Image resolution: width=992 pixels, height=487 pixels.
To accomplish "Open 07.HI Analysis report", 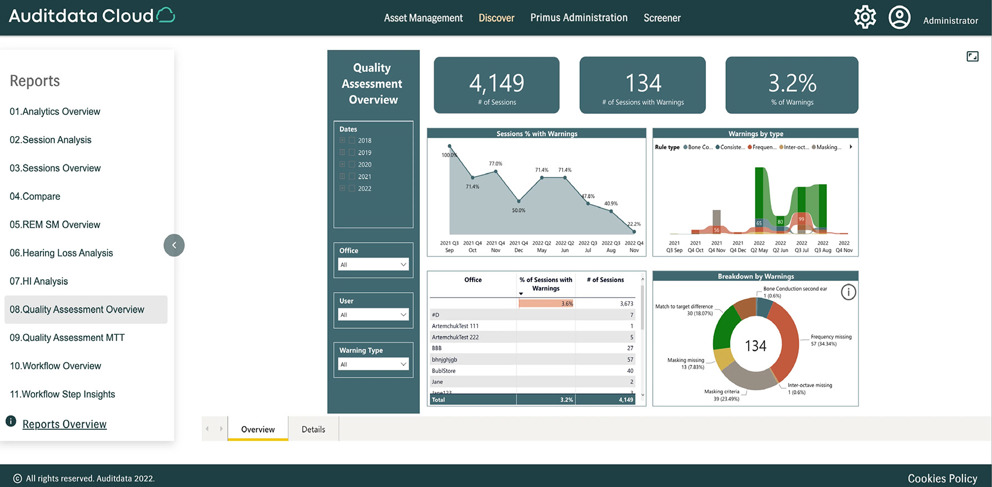I will point(39,281).
